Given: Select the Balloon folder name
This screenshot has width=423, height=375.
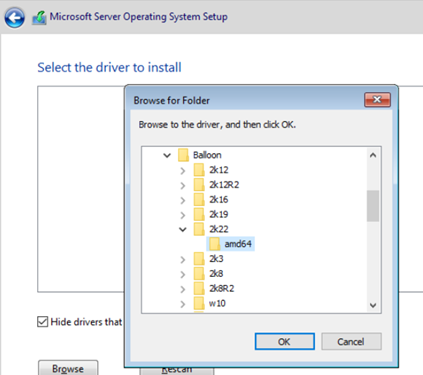Looking at the screenshot, I should pos(207,155).
